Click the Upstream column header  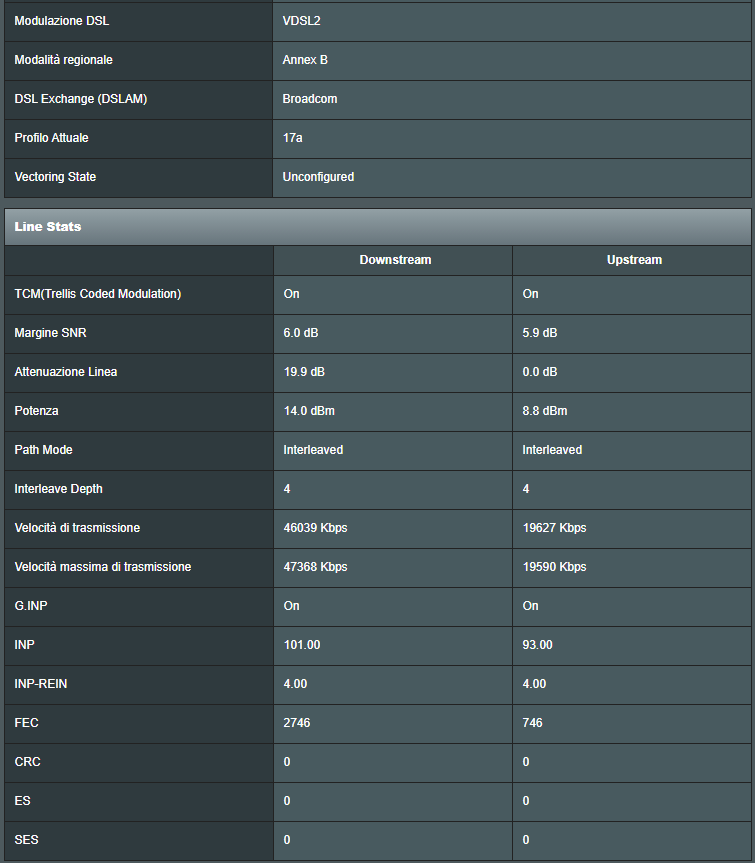click(x=634, y=260)
